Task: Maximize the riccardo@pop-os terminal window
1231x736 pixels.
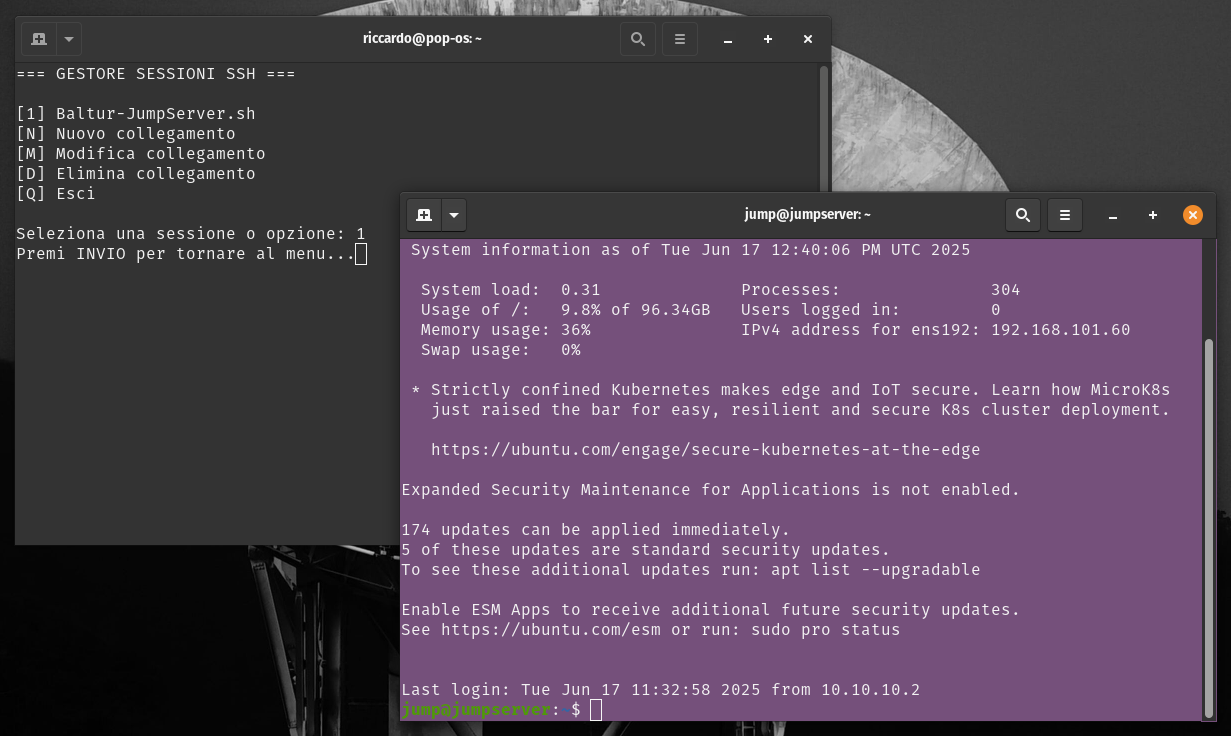Action: [768, 39]
